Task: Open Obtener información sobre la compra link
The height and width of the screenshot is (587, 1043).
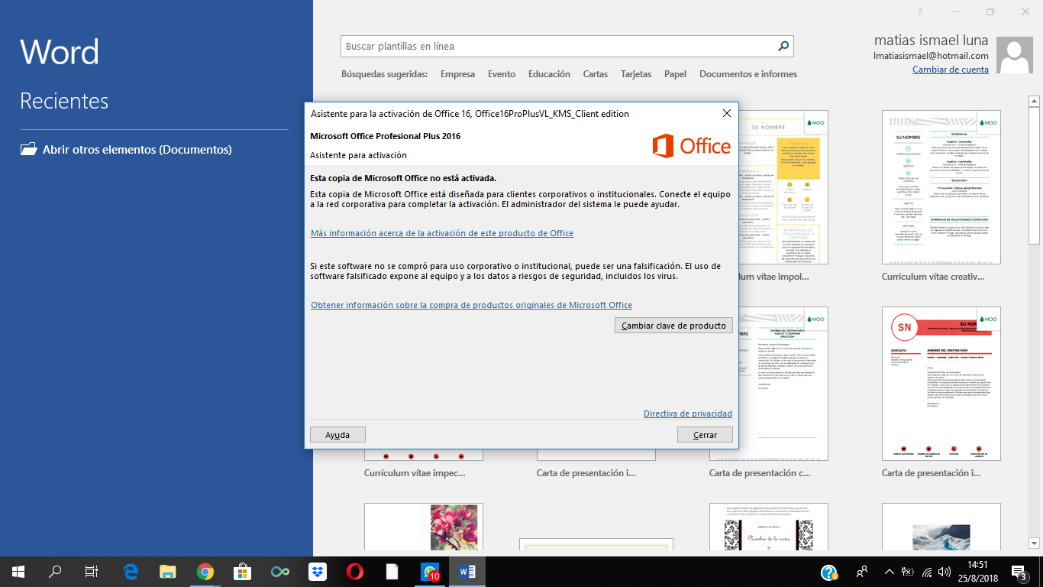Action: tap(471, 305)
